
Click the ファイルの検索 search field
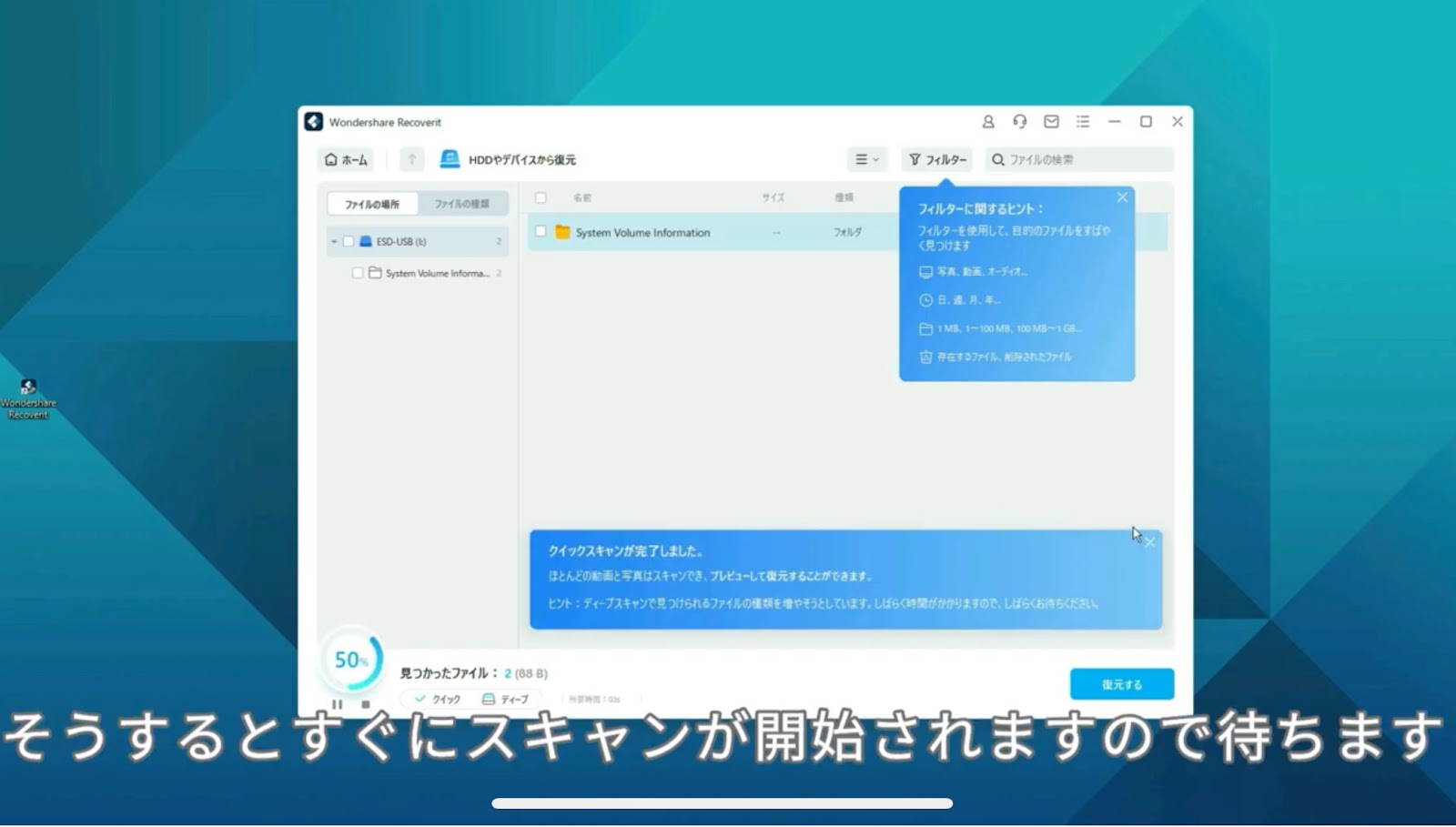[1080, 159]
